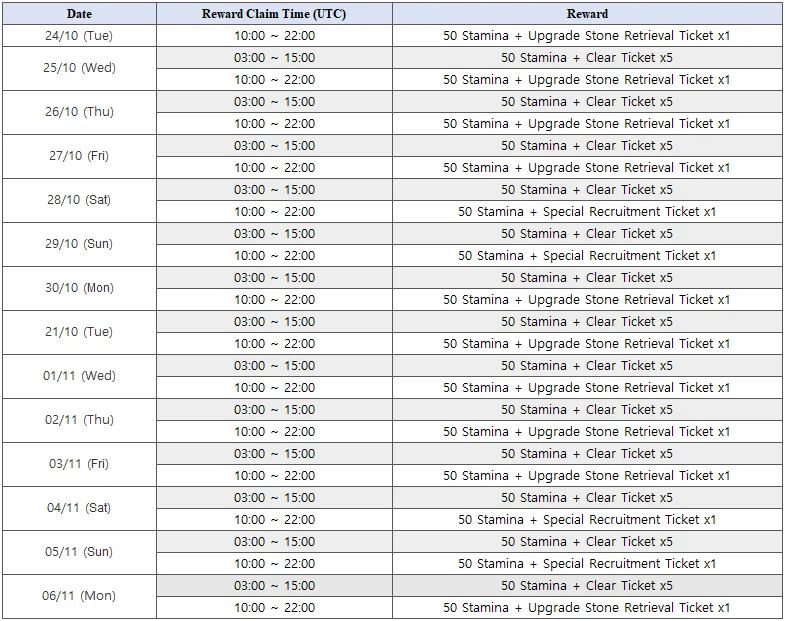This screenshot has width=785, height=621.
Task: Select the 24/10 (Tue) date cell
Action: point(79,35)
